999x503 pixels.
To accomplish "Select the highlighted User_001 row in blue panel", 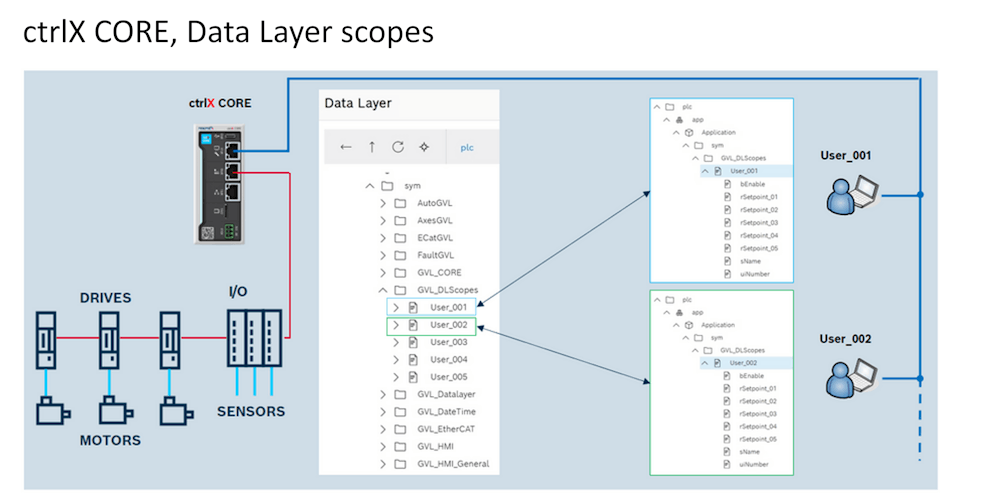I will click(746, 171).
